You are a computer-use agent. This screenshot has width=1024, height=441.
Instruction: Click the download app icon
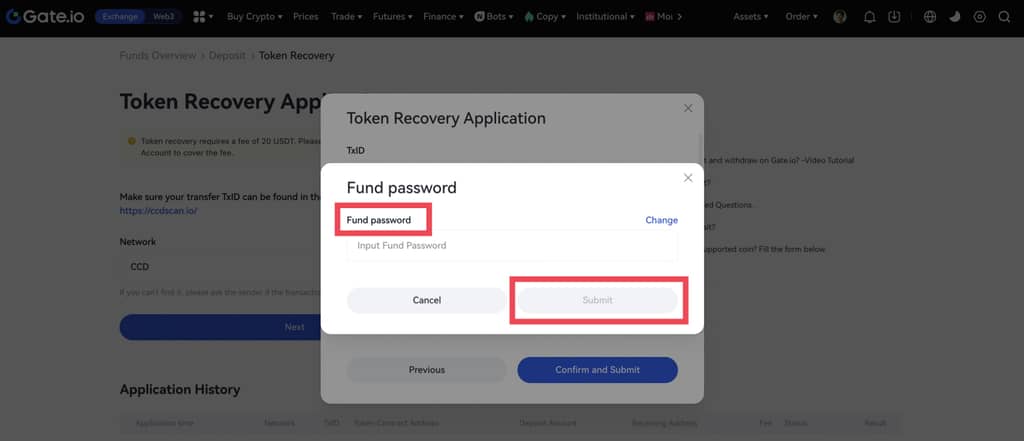coord(894,17)
